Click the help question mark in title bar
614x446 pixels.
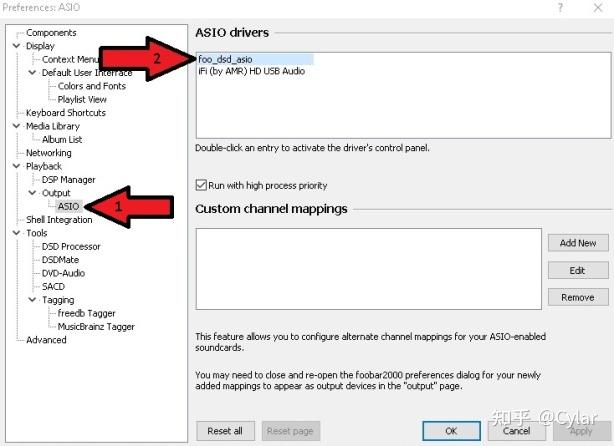559,9
